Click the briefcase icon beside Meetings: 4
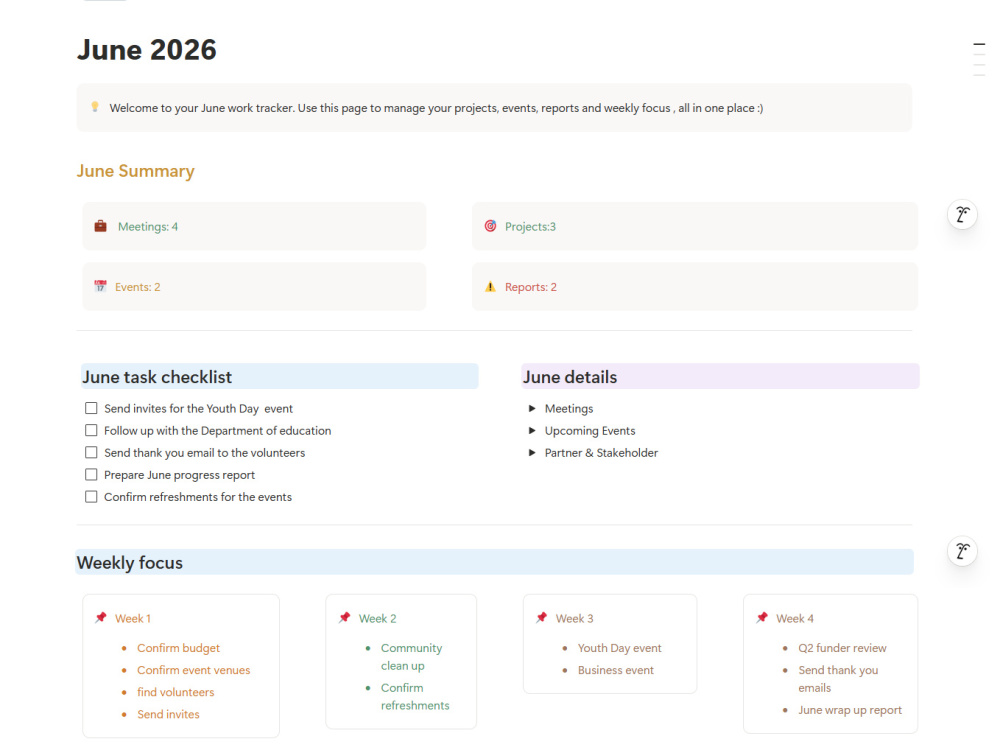The width and height of the screenshot is (1000, 750). point(101,226)
